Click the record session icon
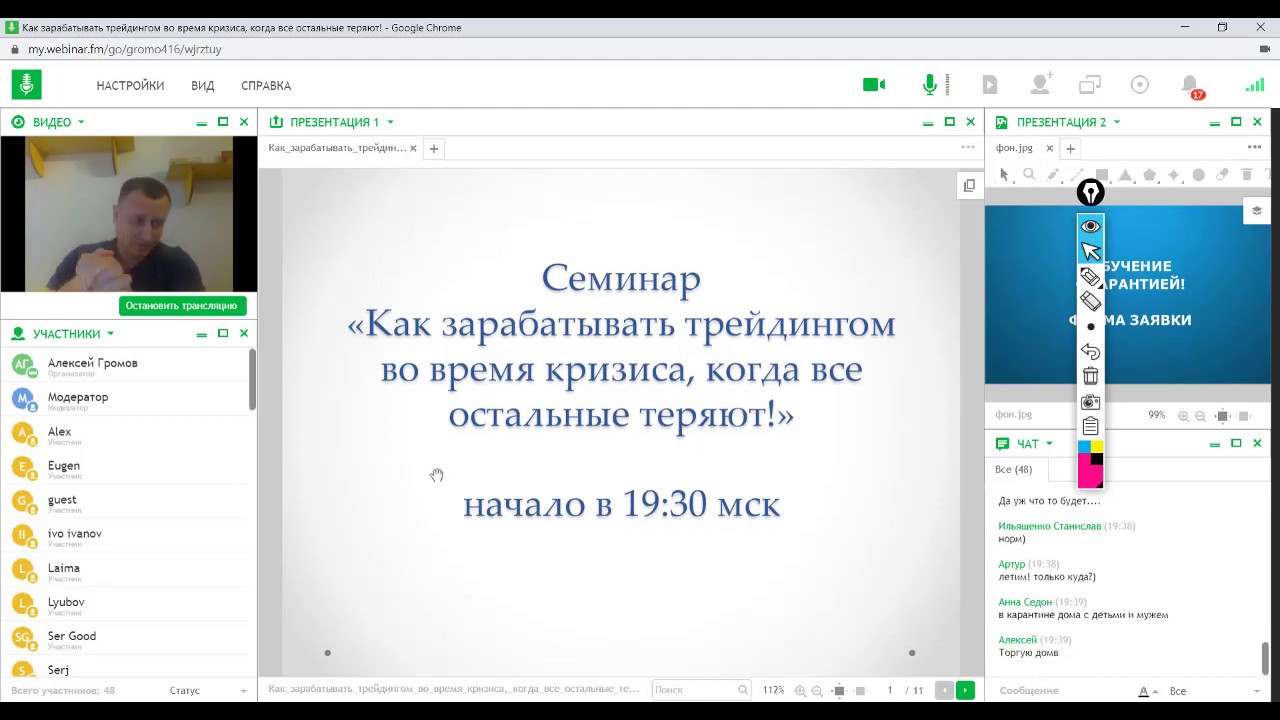 [1139, 85]
